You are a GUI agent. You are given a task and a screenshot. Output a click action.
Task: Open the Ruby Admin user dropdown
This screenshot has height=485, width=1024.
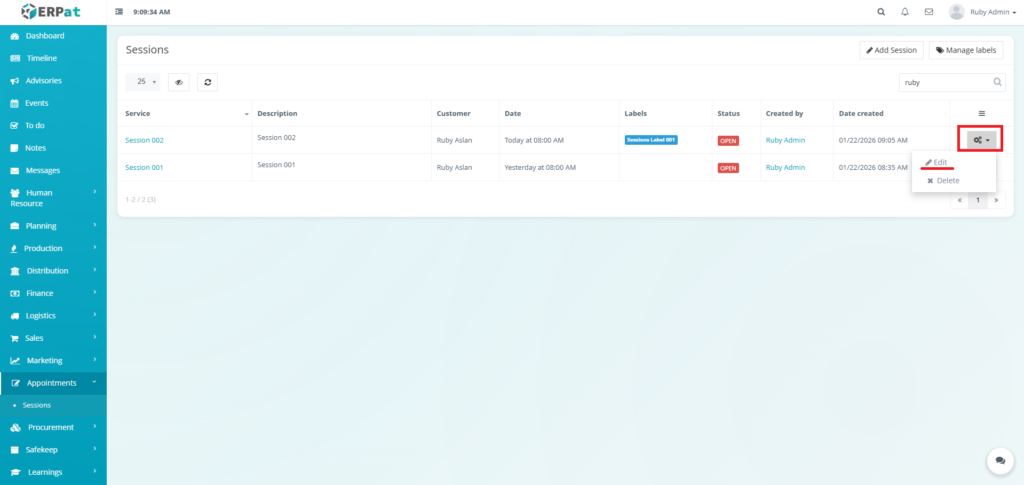click(978, 12)
